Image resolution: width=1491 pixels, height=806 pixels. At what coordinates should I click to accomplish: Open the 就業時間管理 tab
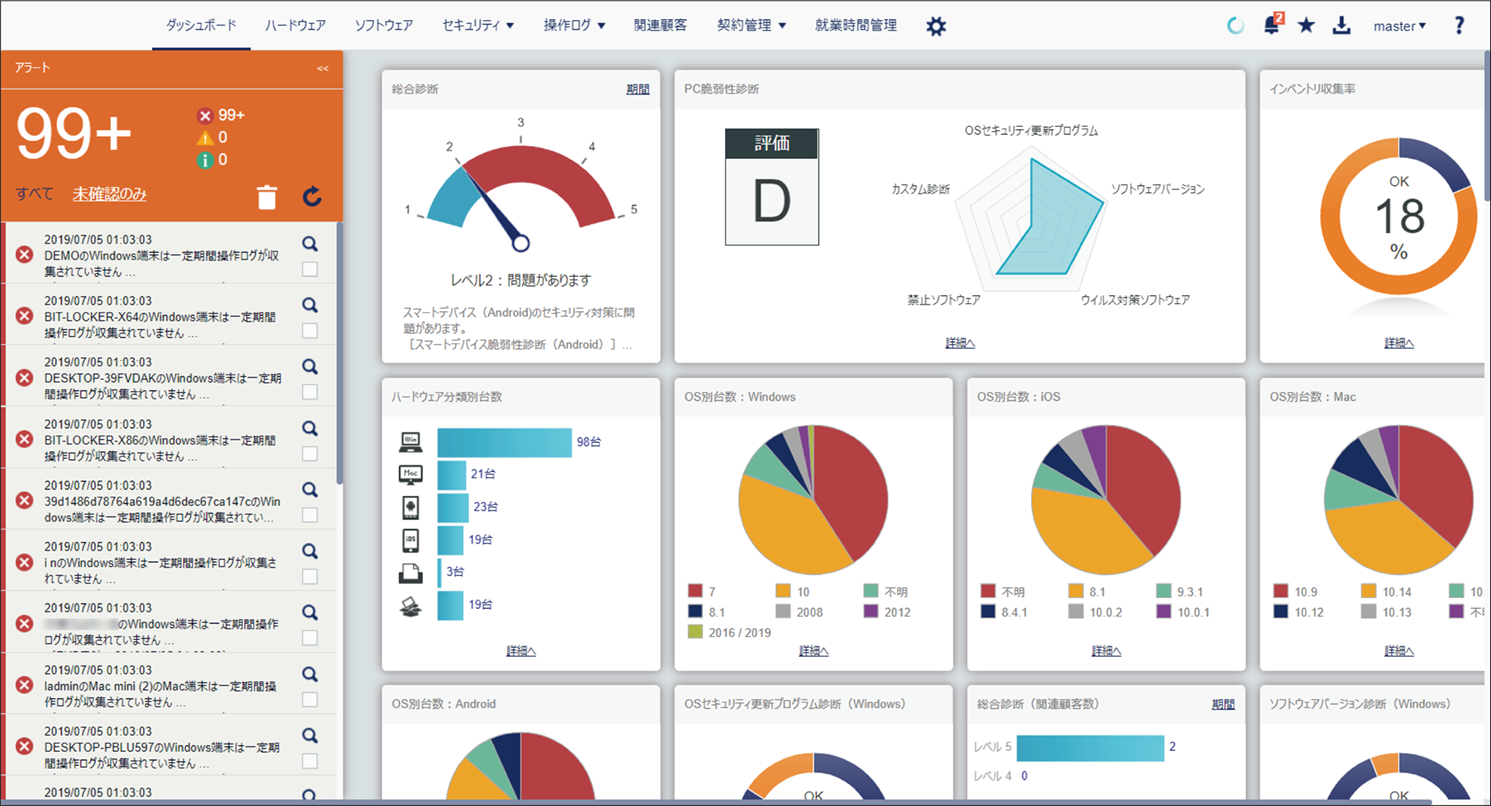856,26
